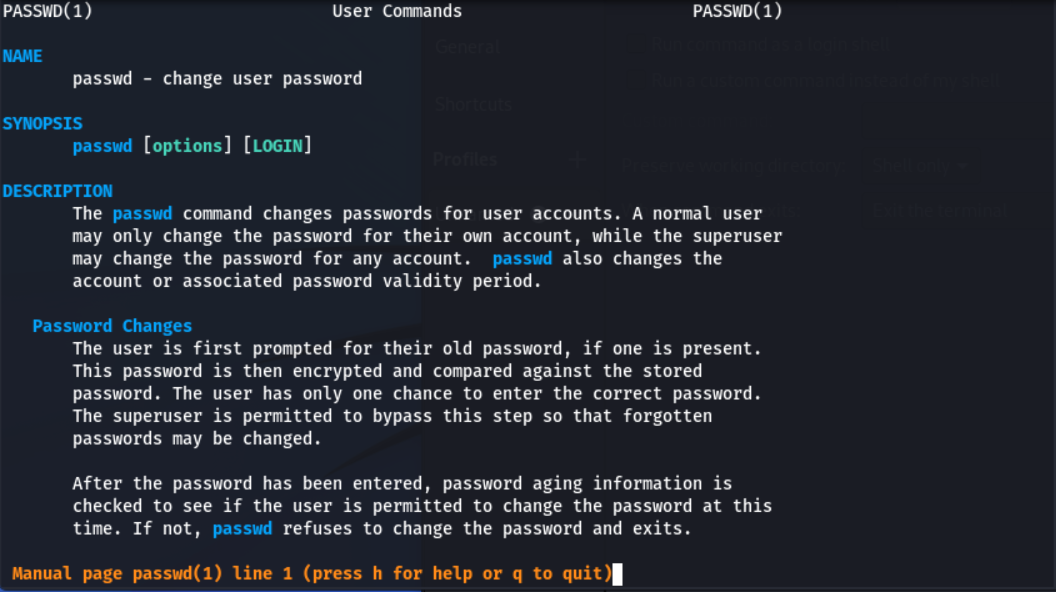This screenshot has width=1056, height=592.
Task: Click the SYNOPSIS section heading
Action: point(42,124)
